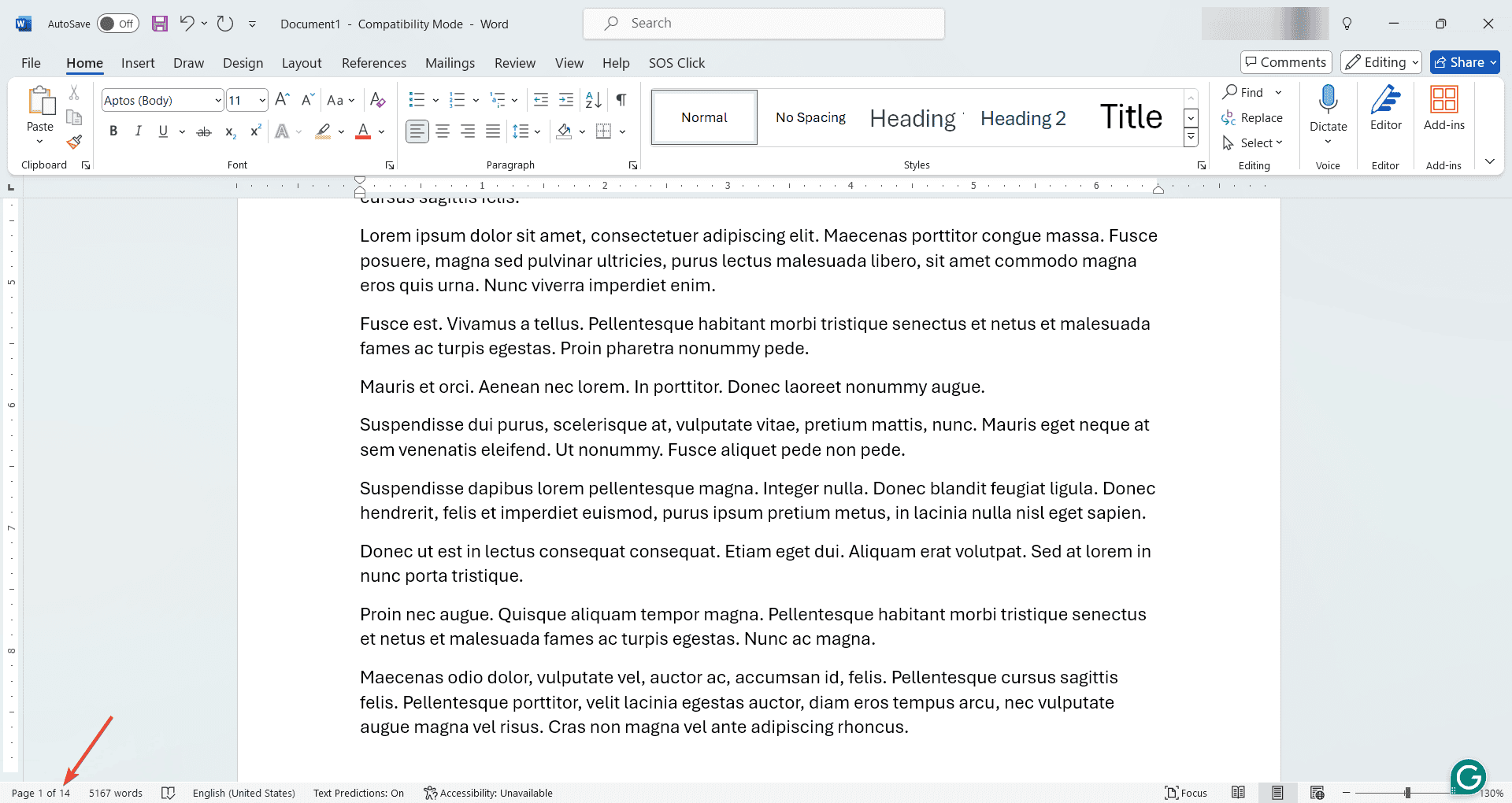Toggle bold formatting
This screenshot has width=1512, height=803.
click(x=113, y=131)
